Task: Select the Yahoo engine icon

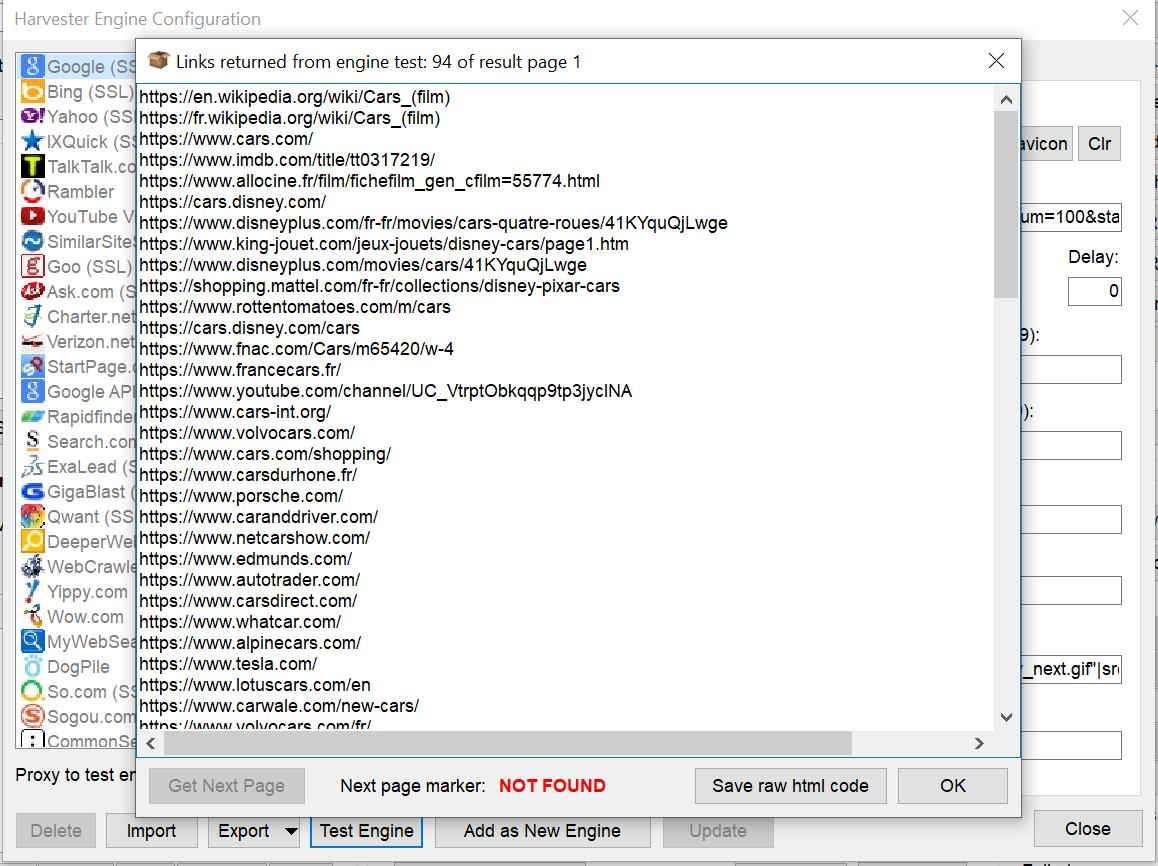Action: click(32, 117)
